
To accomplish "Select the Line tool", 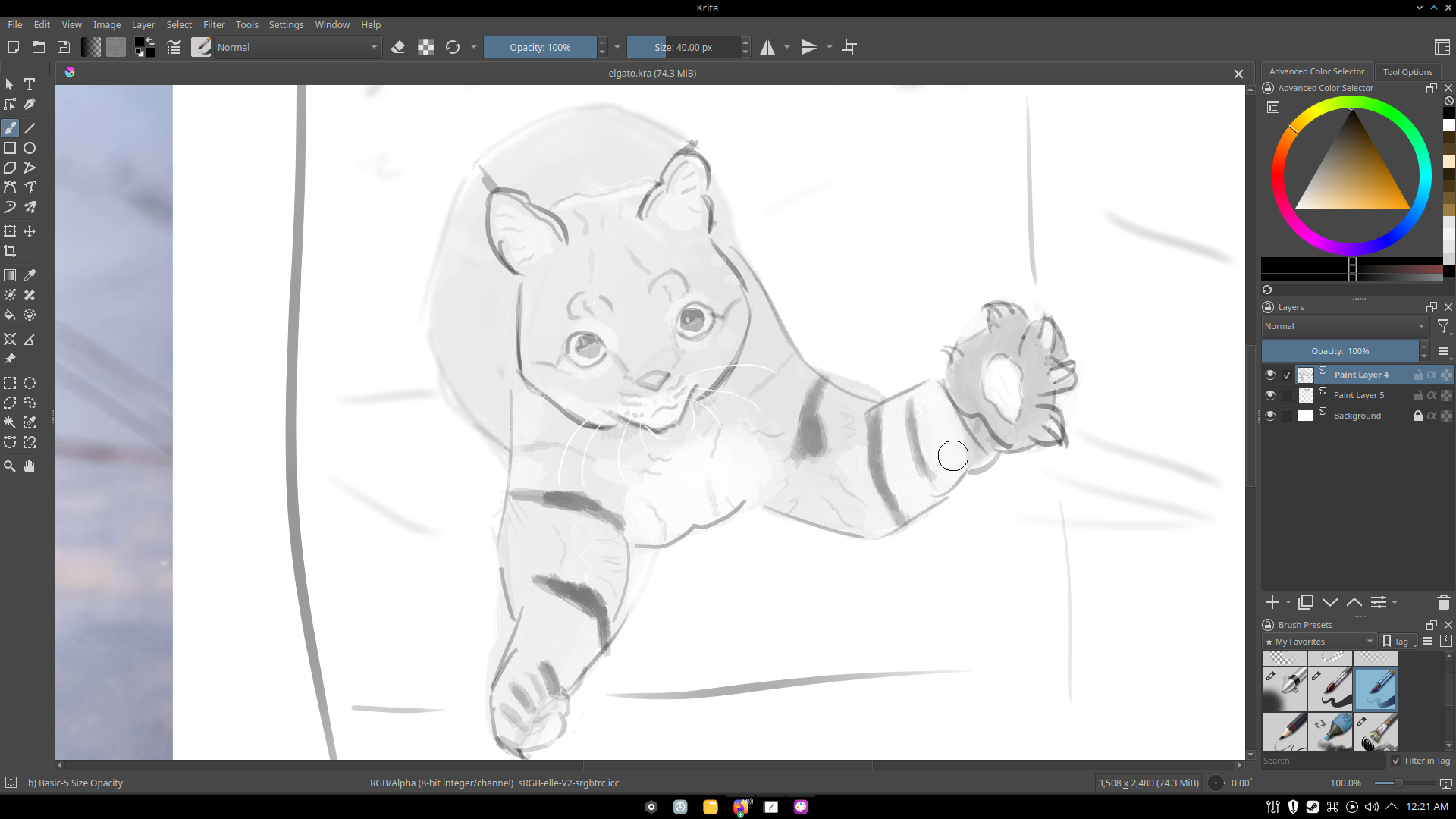I will coord(30,128).
